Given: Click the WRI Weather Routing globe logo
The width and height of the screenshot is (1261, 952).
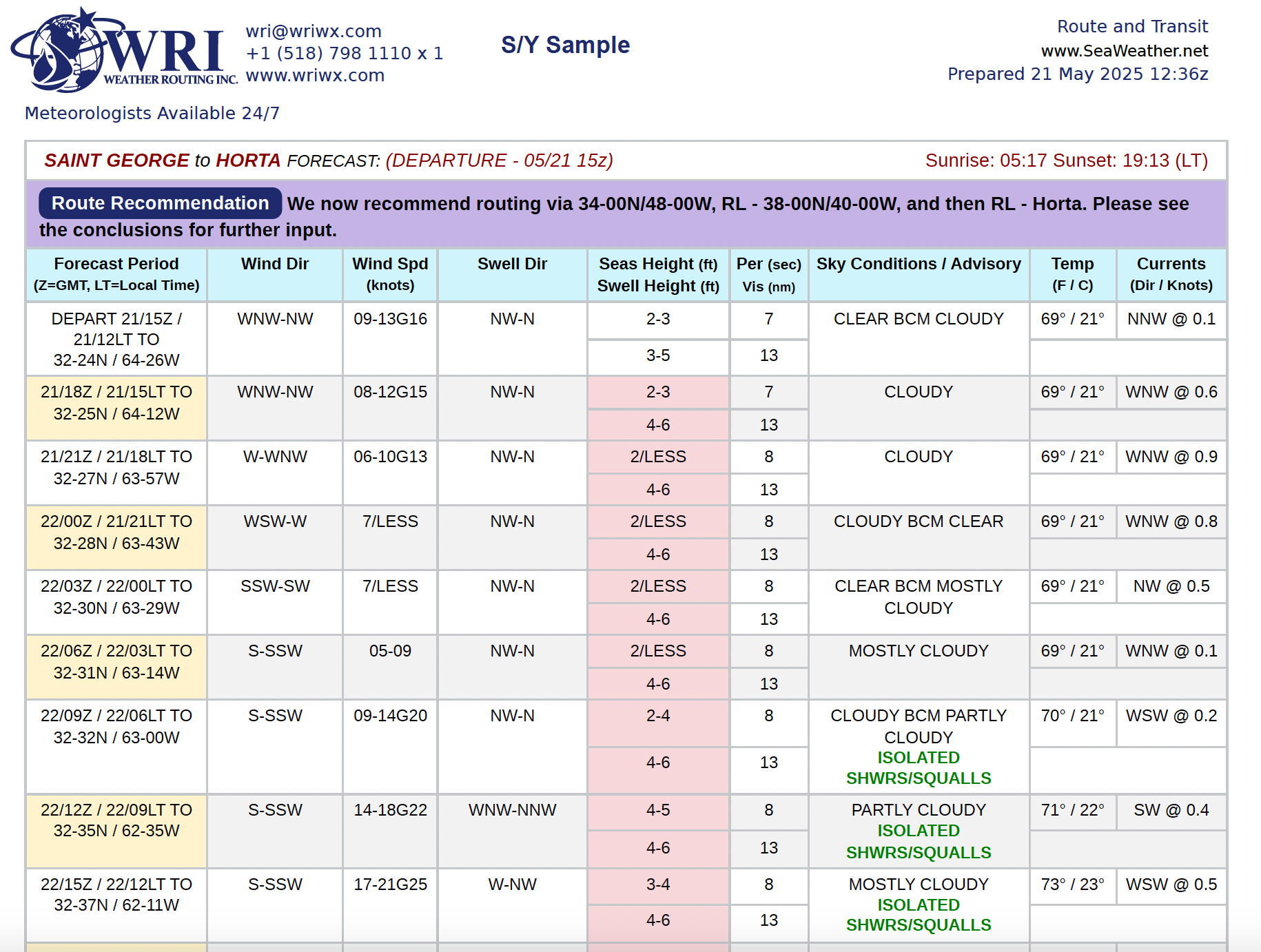Looking at the screenshot, I should (124, 50).
